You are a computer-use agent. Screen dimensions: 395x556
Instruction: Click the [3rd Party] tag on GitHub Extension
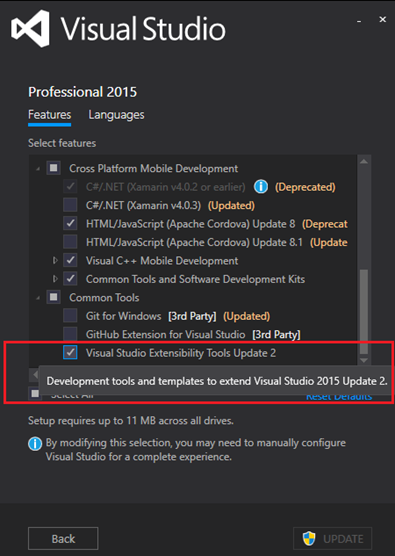(276, 334)
